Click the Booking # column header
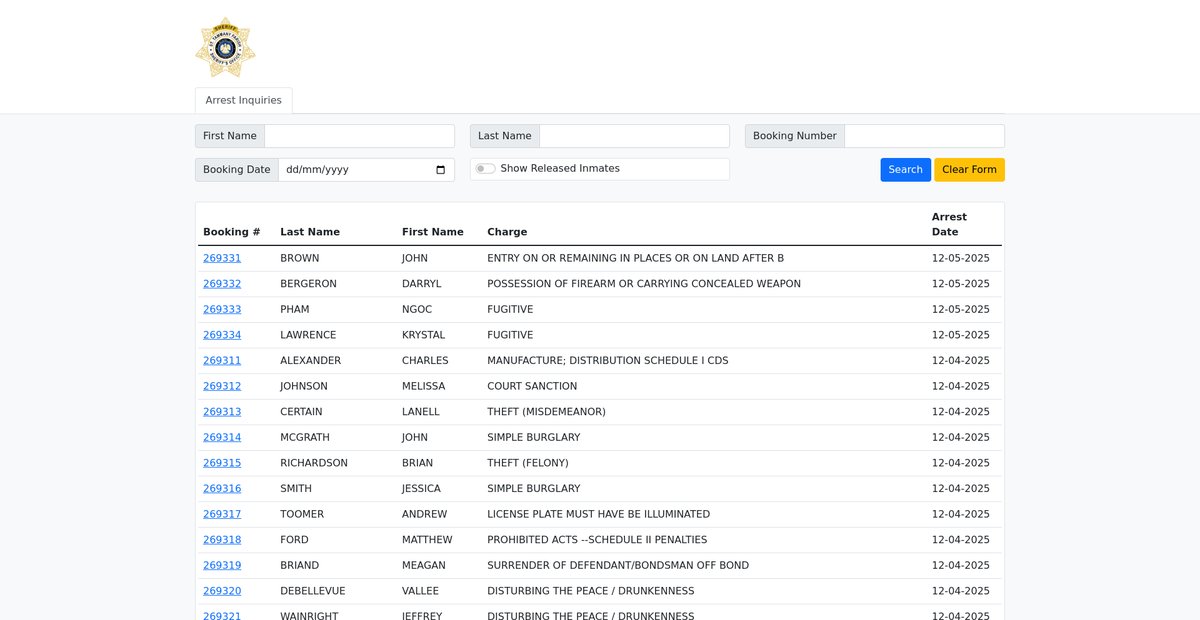Image resolution: width=1200 pixels, height=620 pixels. (x=232, y=232)
